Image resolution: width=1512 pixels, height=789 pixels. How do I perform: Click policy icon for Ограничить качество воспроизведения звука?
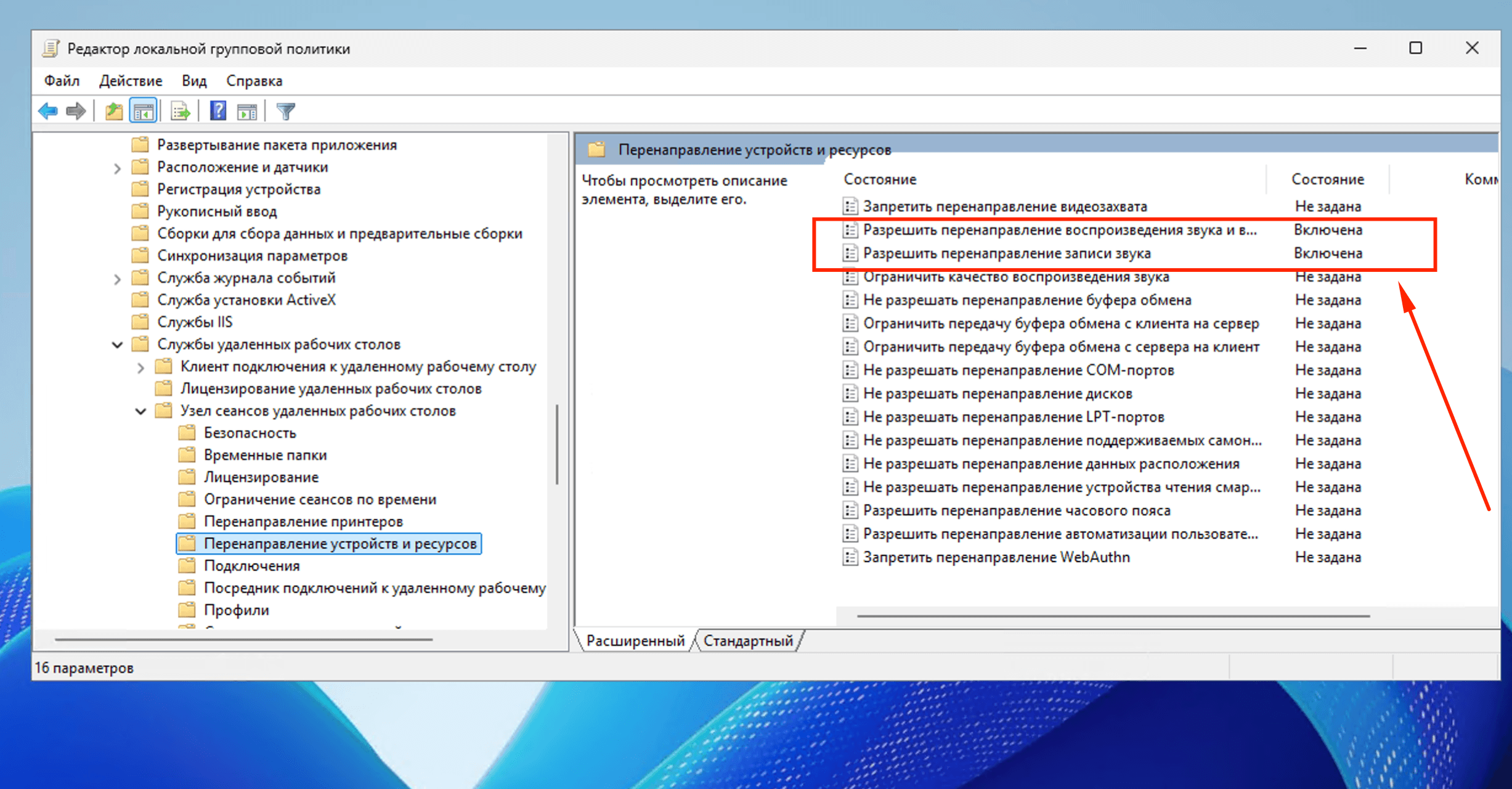tap(850, 277)
